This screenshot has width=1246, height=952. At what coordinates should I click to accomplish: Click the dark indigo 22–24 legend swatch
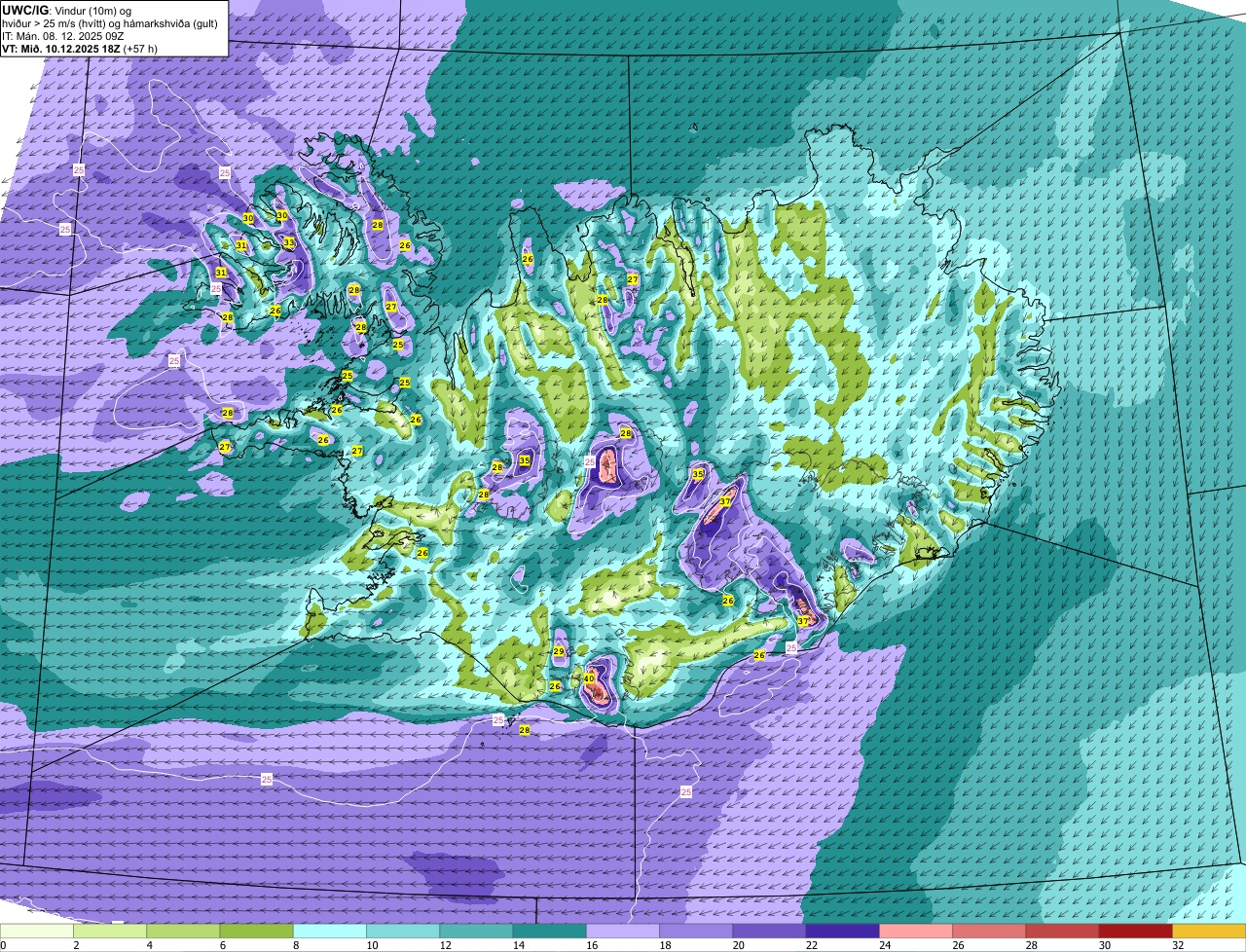[x=843, y=931]
